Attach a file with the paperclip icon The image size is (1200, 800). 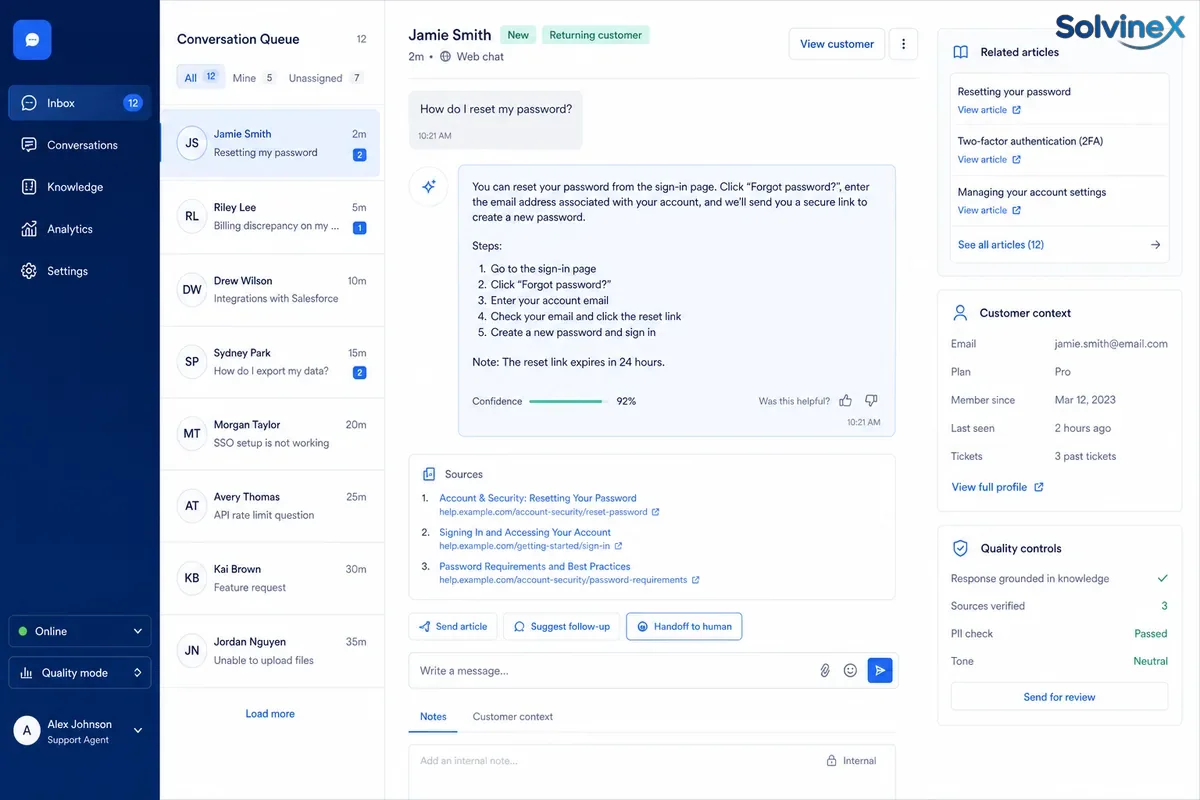click(x=825, y=671)
